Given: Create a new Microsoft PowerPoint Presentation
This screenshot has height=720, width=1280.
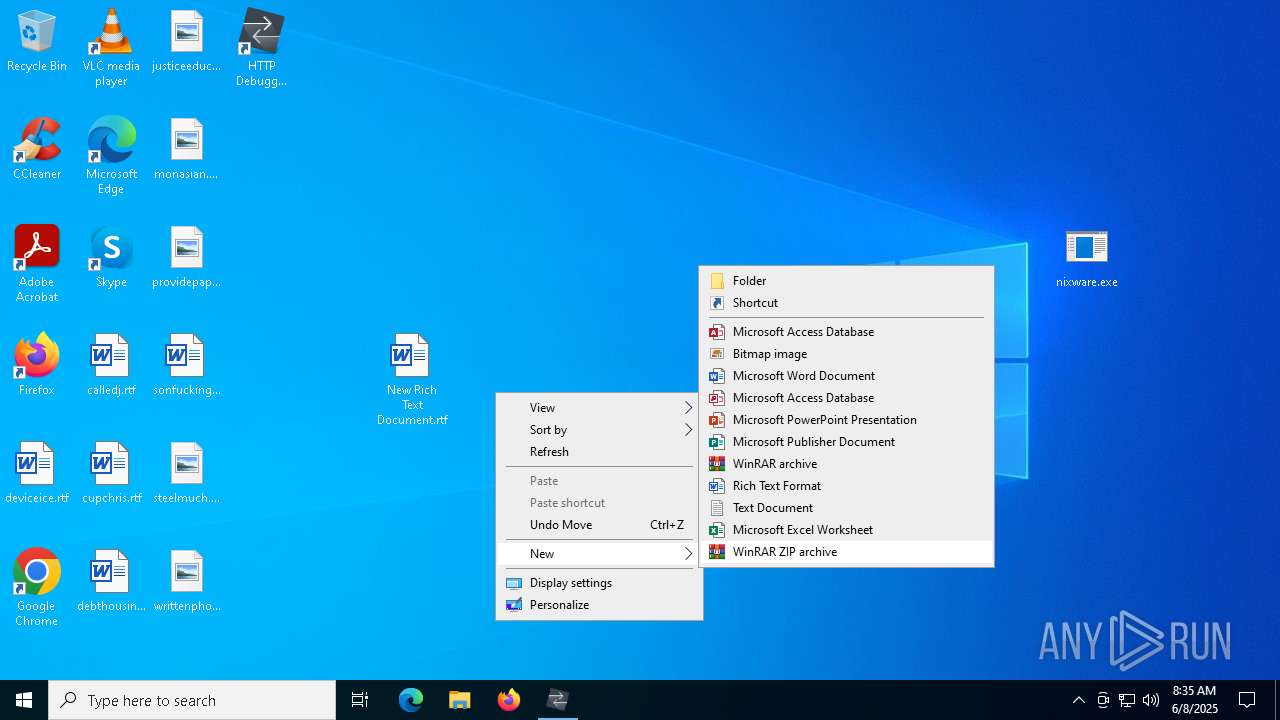Looking at the screenshot, I should tap(846, 419).
